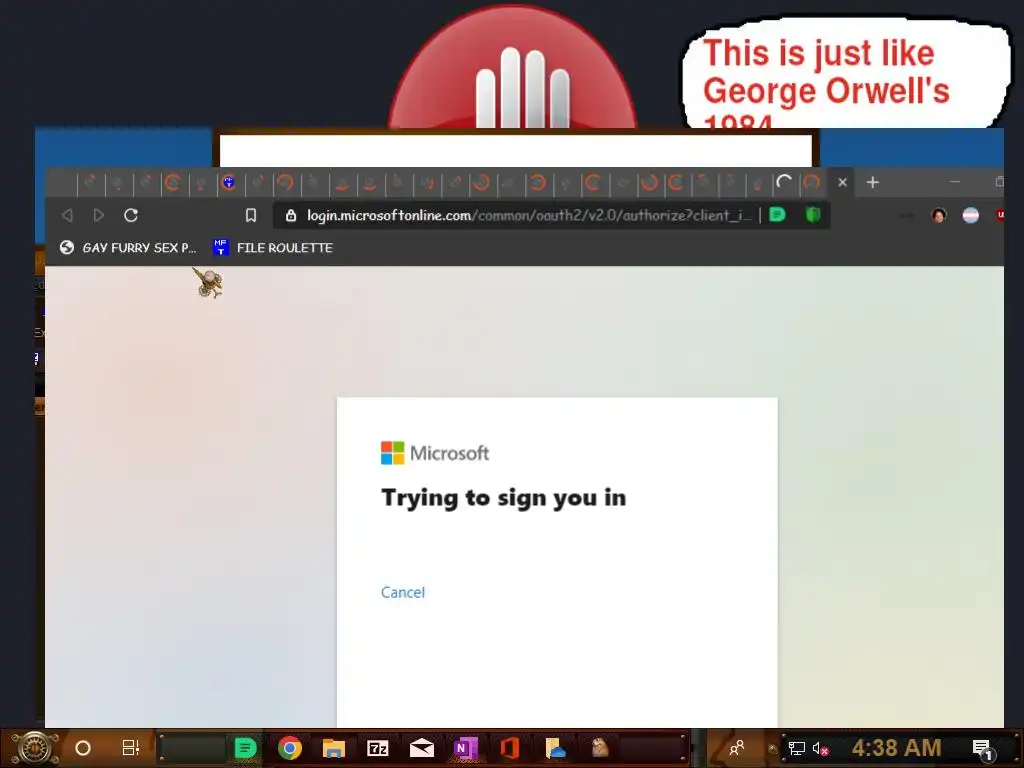Switch to the tab with the blue favicon
This screenshot has height=768, width=1024.
coord(229,182)
